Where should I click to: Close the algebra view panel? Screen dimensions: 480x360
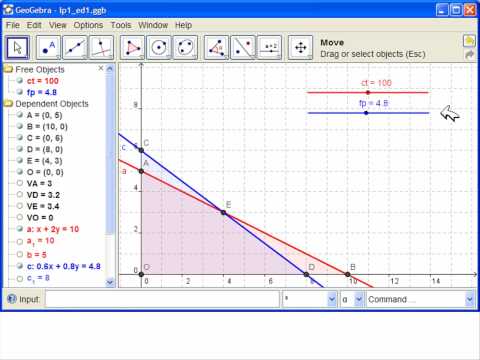[101, 68]
